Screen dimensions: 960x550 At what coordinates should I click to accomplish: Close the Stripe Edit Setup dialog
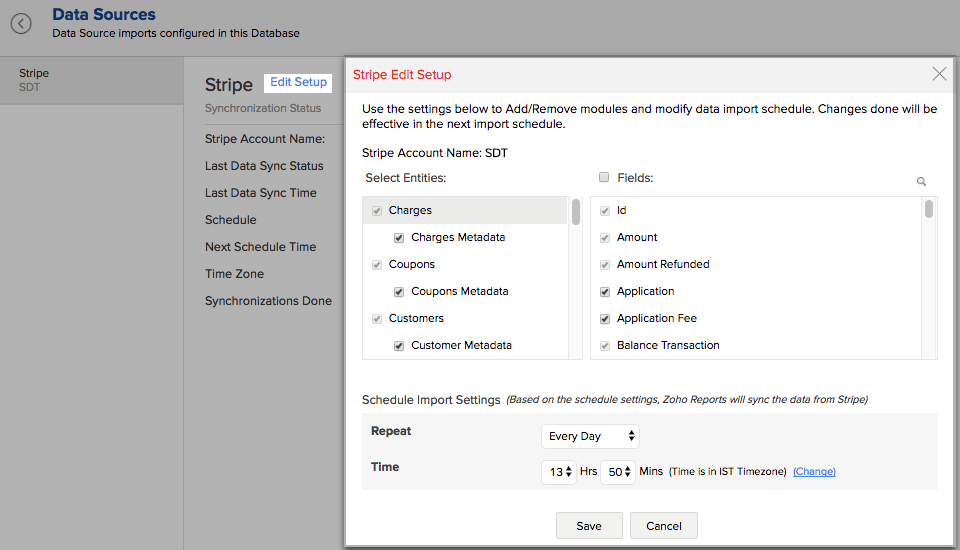939,74
